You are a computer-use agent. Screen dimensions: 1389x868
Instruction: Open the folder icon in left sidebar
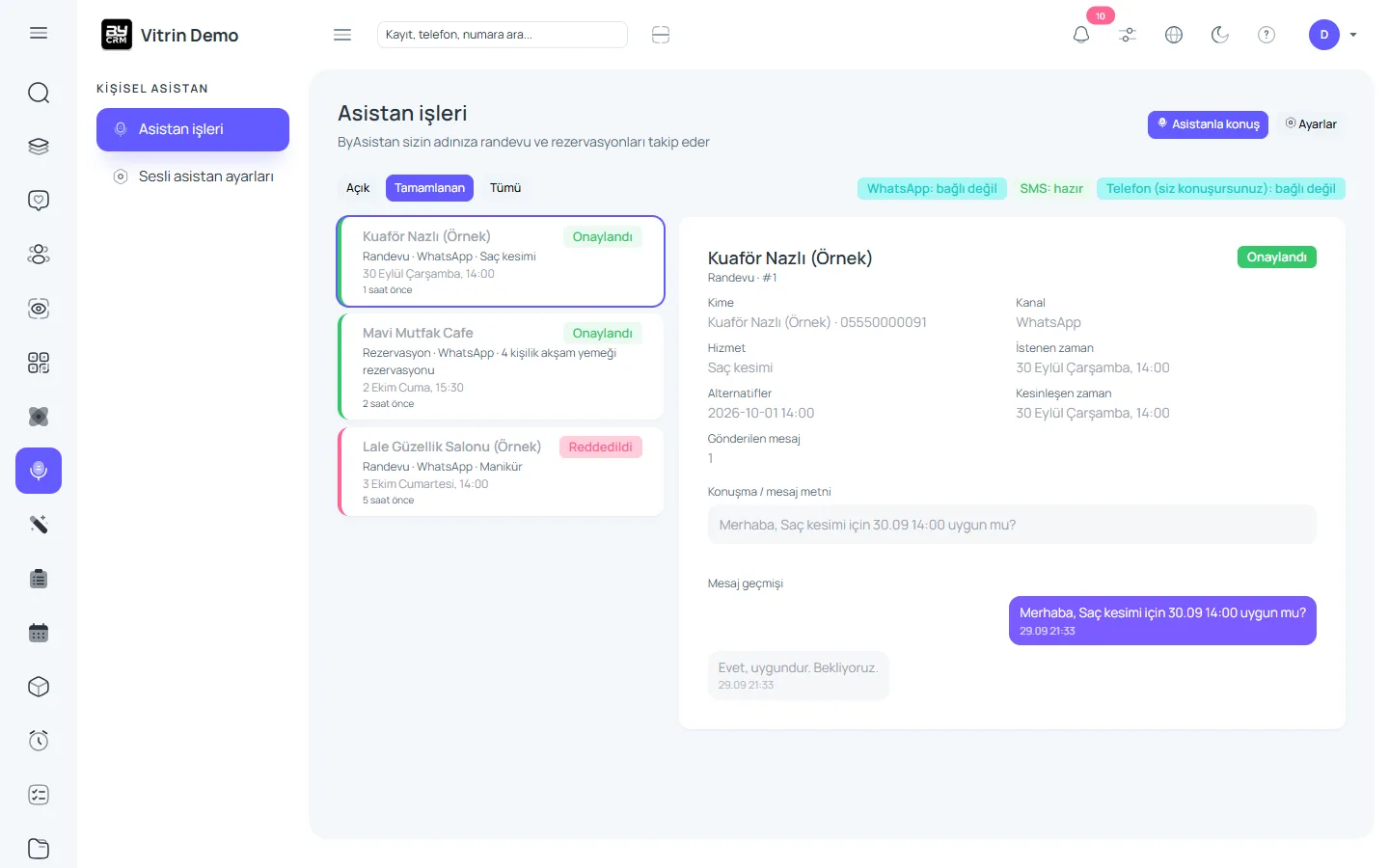[x=39, y=849]
